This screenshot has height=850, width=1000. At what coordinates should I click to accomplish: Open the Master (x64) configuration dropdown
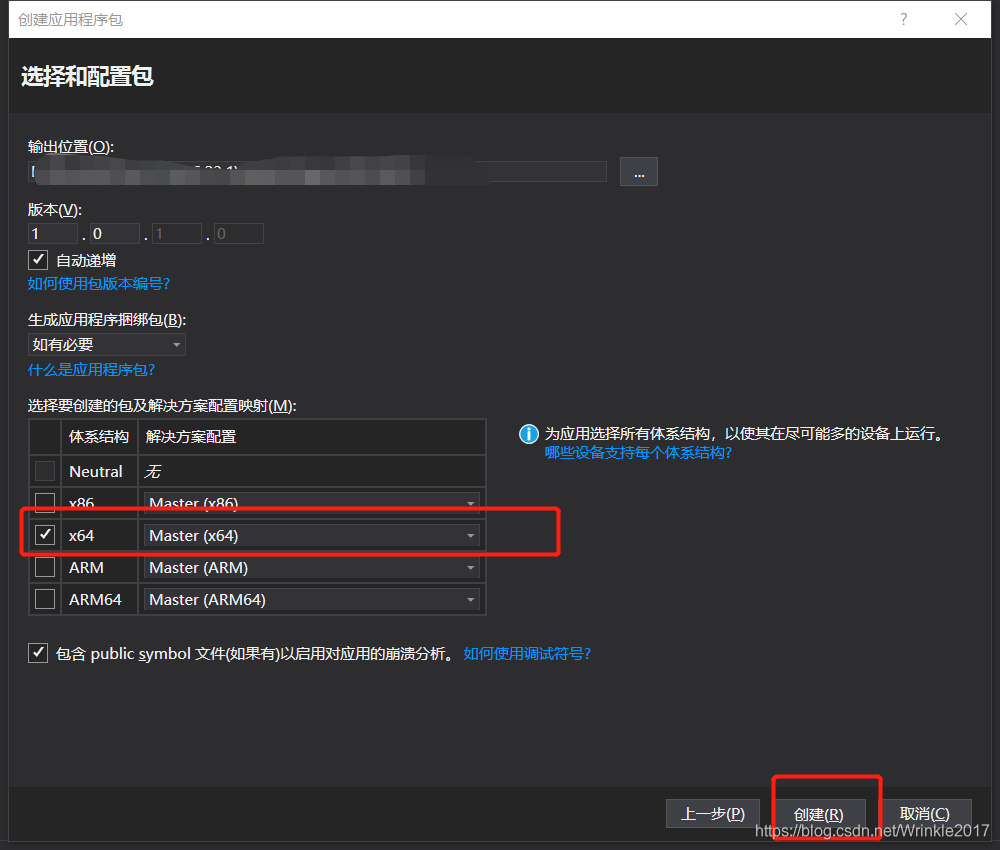coord(311,536)
